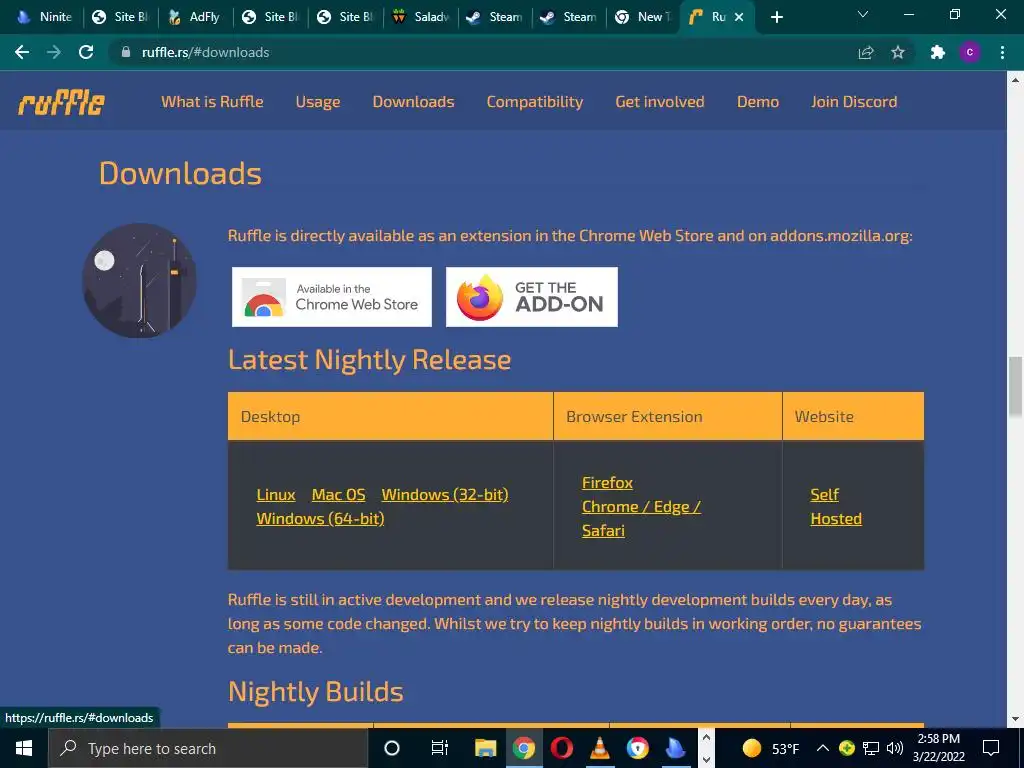This screenshot has width=1024, height=768.
Task: Click the Firefox Get the Add-on badge
Action: [x=532, y=297]
